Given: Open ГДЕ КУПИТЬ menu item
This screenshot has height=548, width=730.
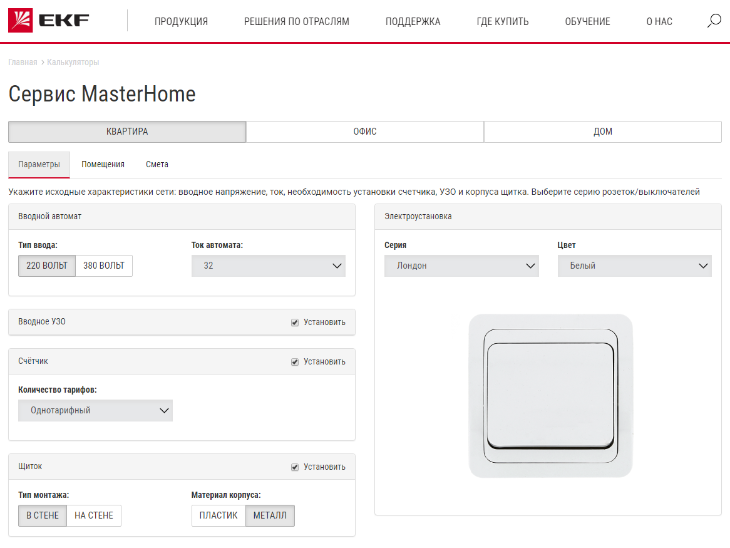Looking at the screenshot, I should 503,21.
